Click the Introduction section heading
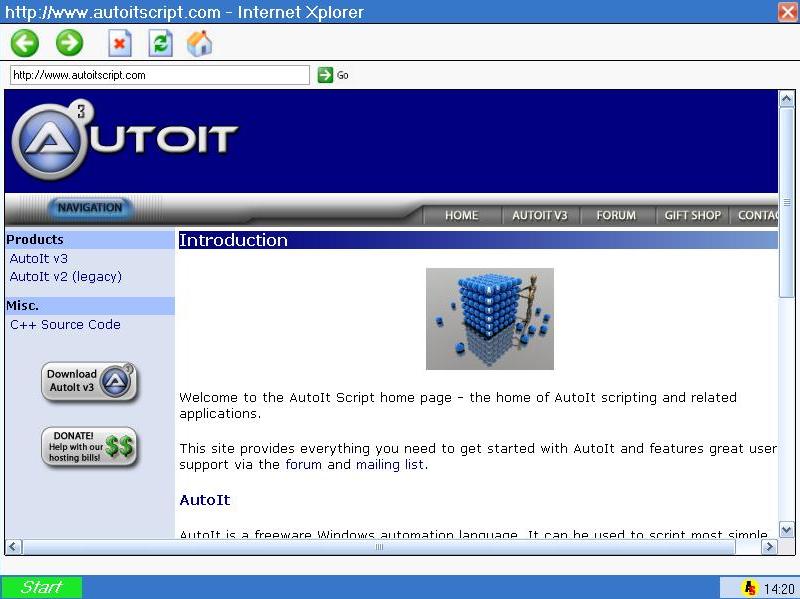Screen dimensions: 800x599 pos(478,240)
